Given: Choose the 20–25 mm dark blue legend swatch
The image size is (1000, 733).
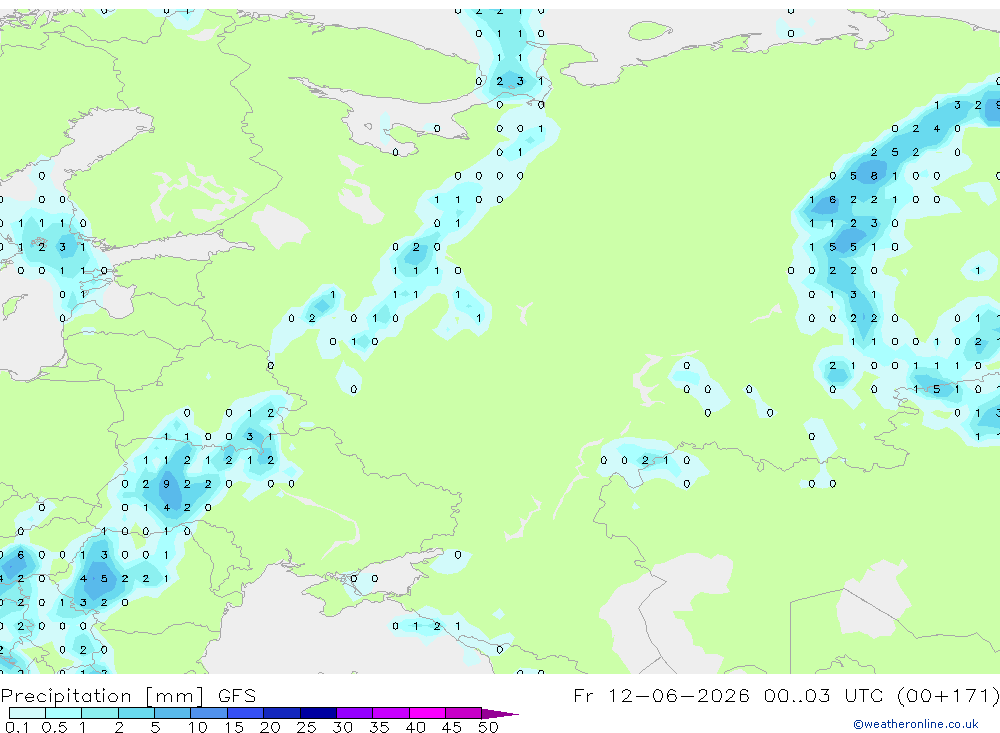Looking at the screenshot, I should [x=282, y=713].
